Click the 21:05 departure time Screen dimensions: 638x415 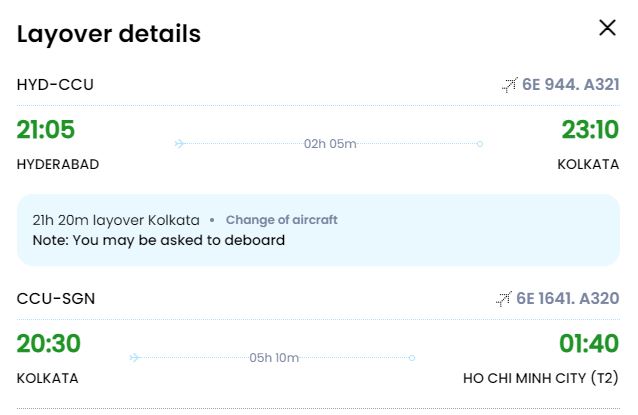[46, 129]
